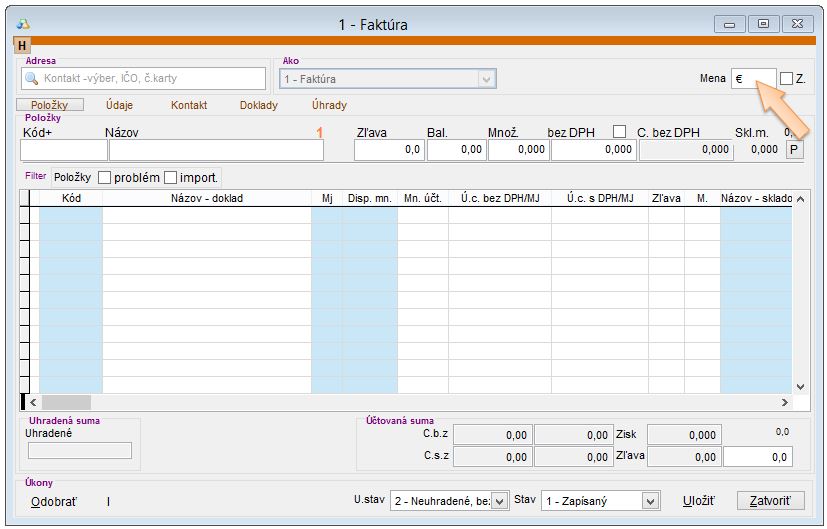
Task: Open the Úhrady tab
Action: (329, 105)
